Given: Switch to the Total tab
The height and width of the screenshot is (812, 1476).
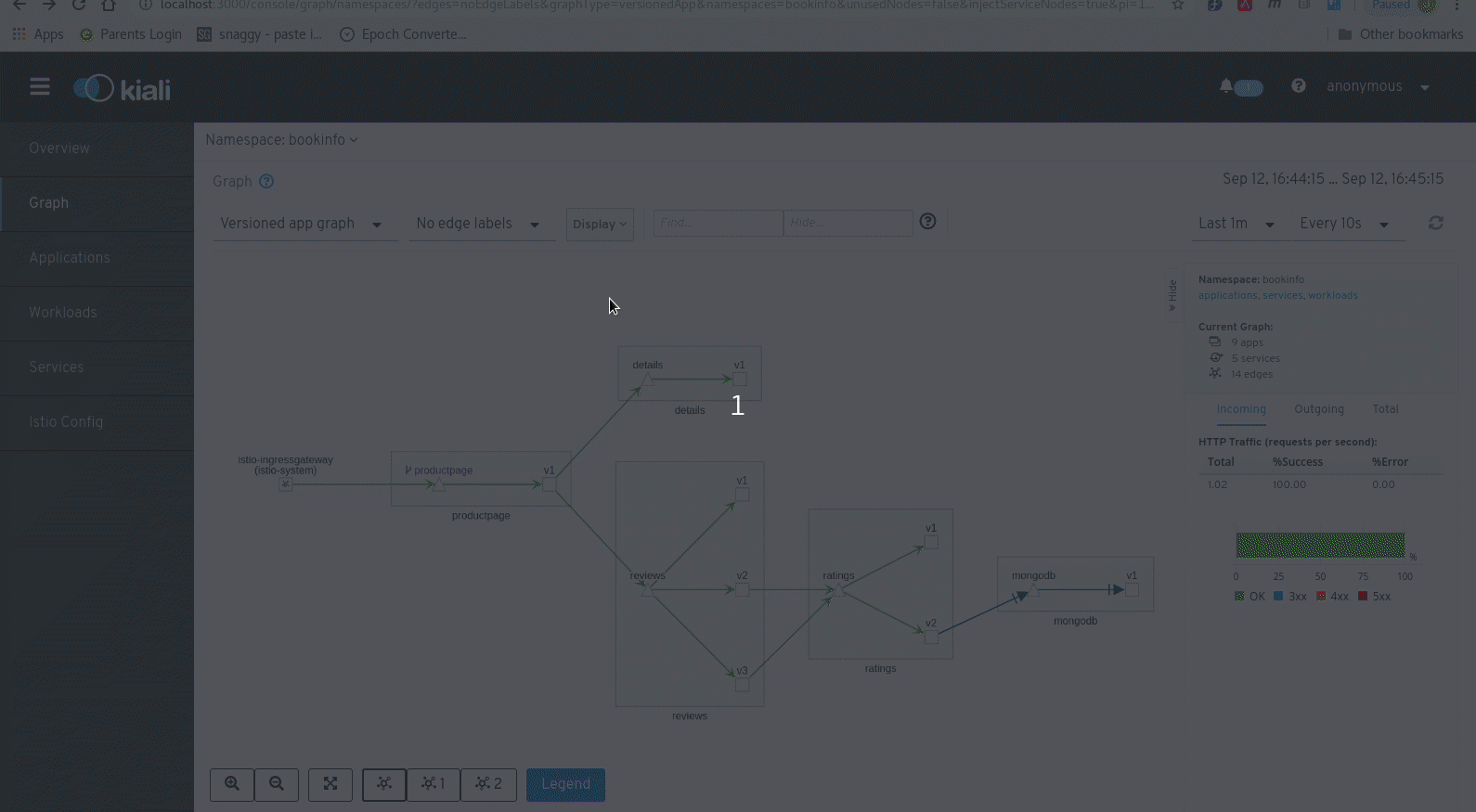Looking at the screenshot, I should (x=1385, y=409).
